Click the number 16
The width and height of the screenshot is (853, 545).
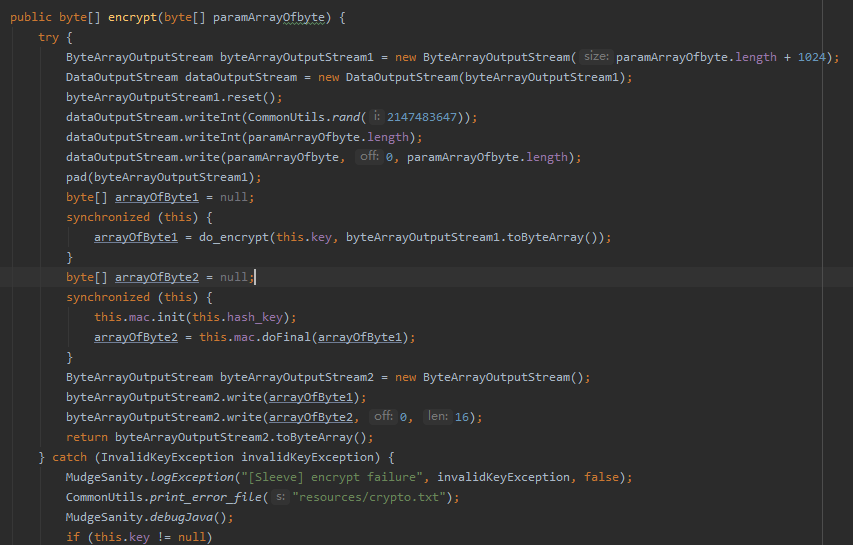click(x=461, y=418)
